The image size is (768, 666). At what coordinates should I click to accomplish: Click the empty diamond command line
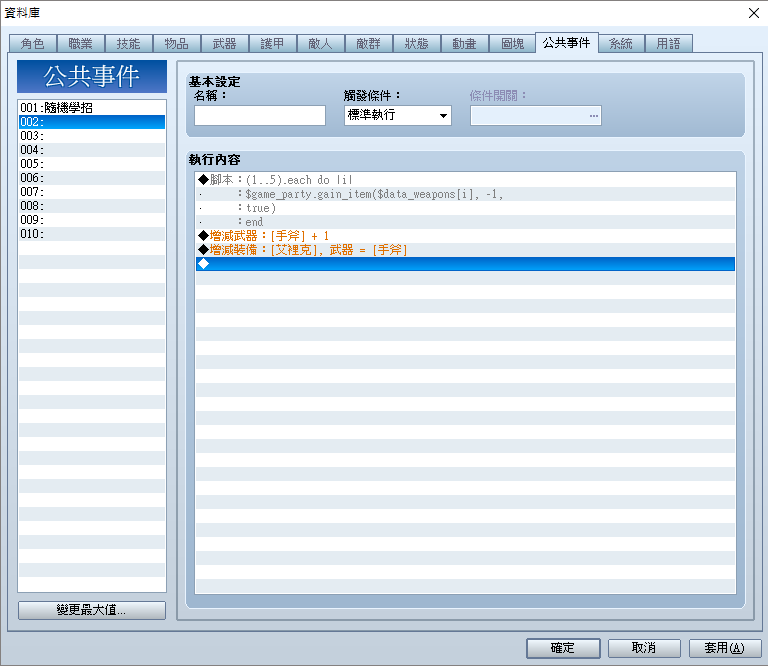point(465,264)
